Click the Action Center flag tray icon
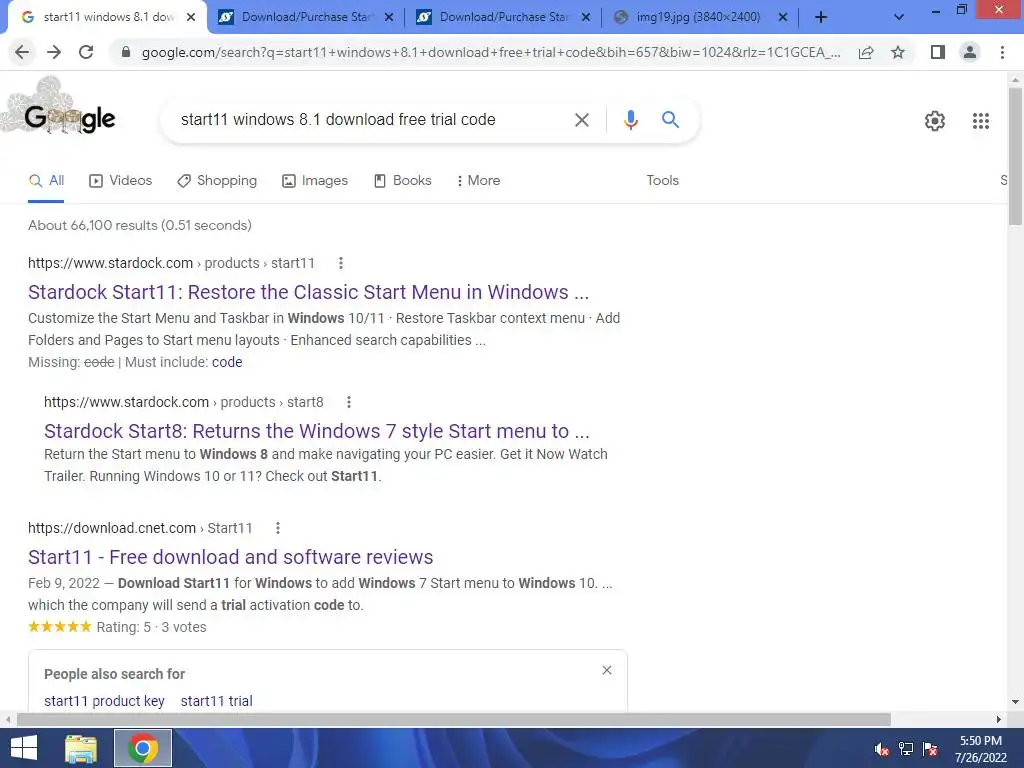 click(x=930, y=749)
